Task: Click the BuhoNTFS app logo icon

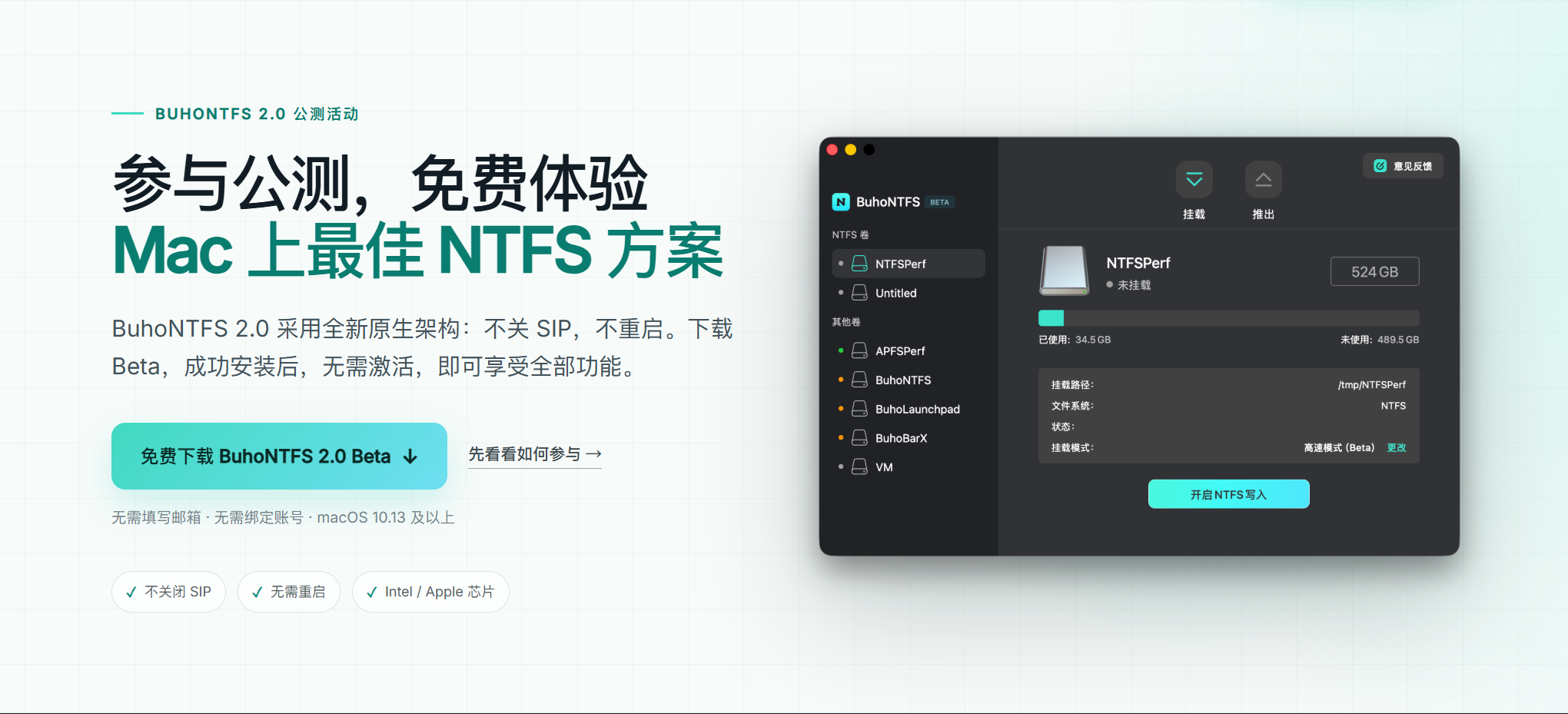Action: [841, 202]
